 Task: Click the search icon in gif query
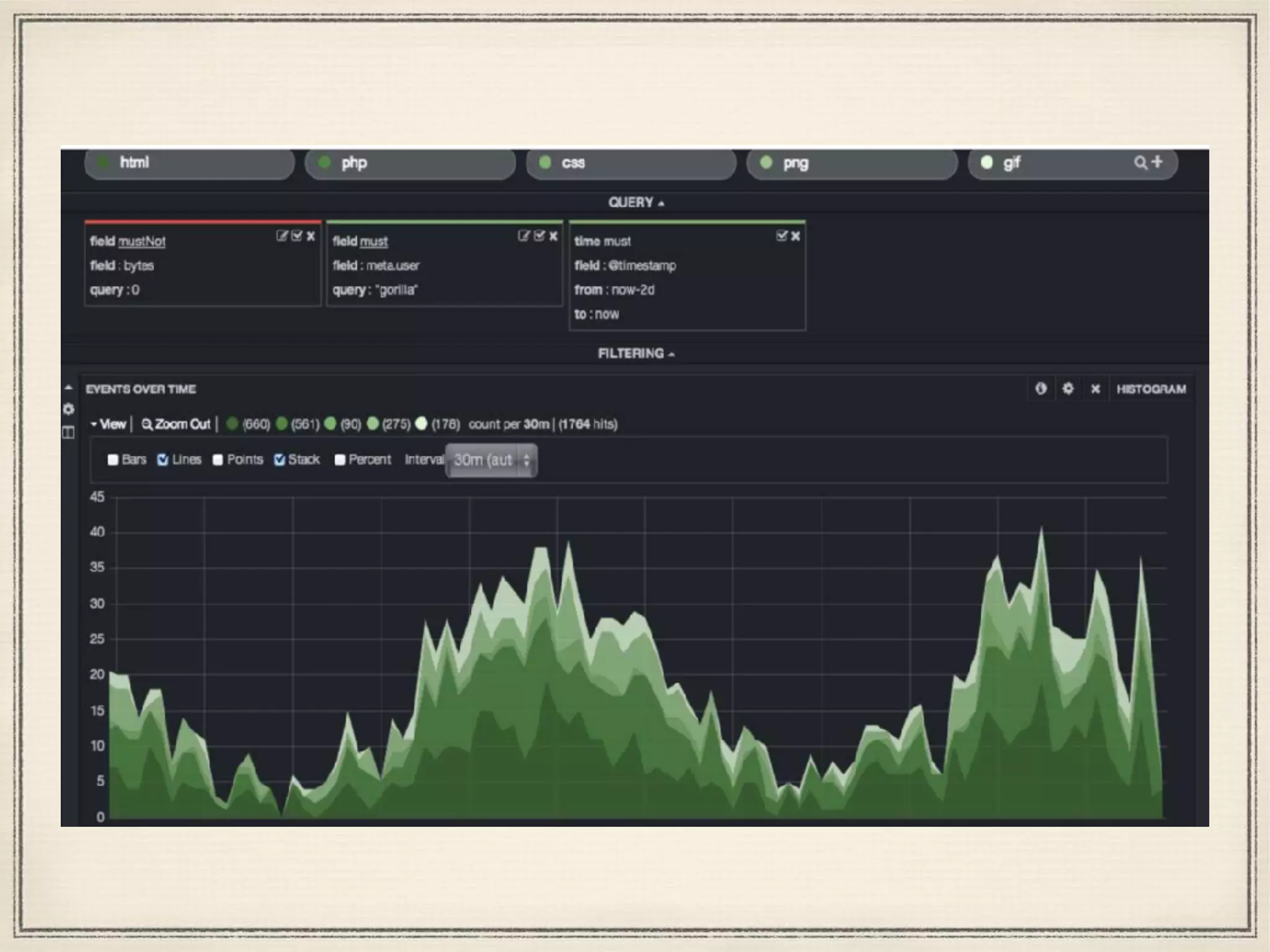point(1140,162)
